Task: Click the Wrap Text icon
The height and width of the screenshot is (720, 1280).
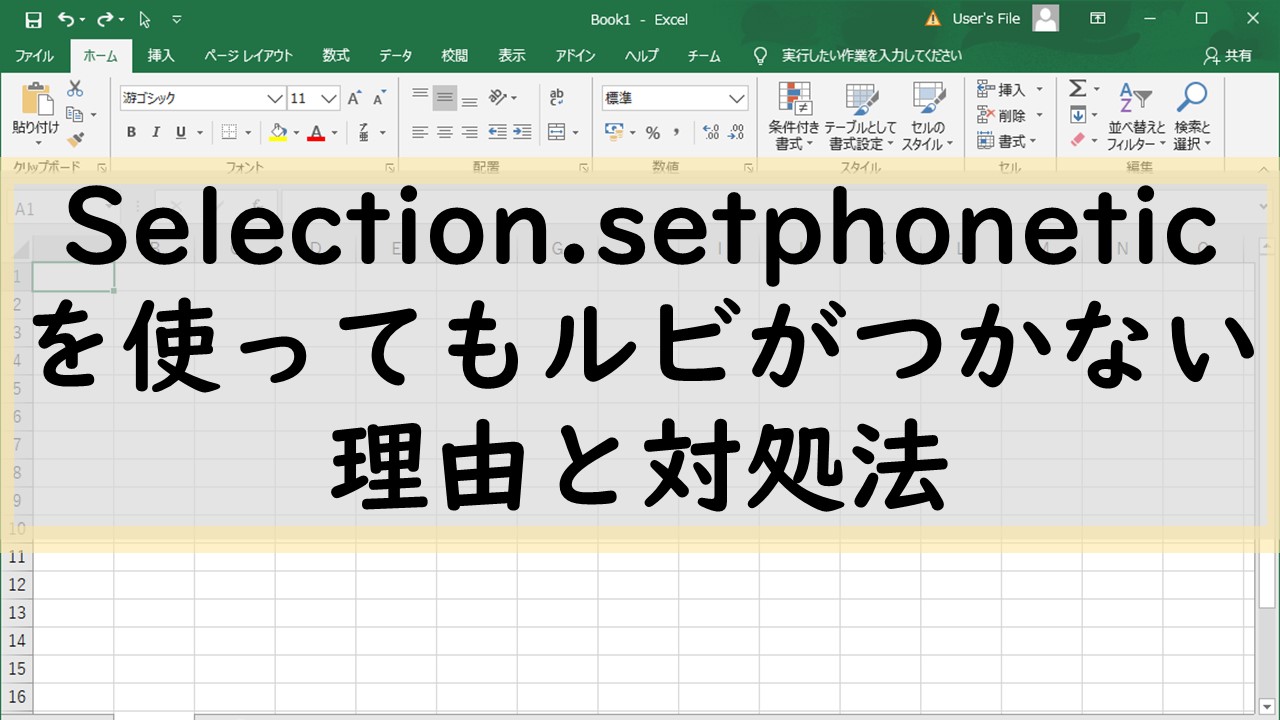Action: pyautogui.click(x=556, y=97)
